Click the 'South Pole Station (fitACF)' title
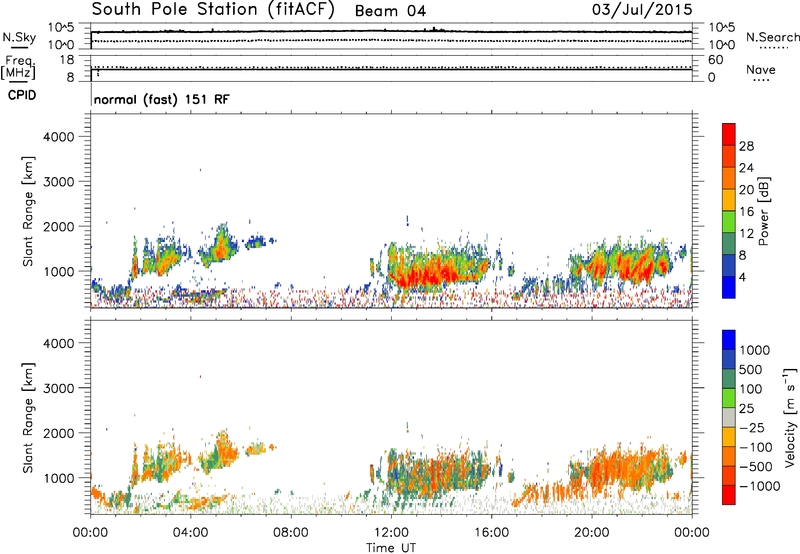This screenshot has width=800, height=554. [213, 10]
